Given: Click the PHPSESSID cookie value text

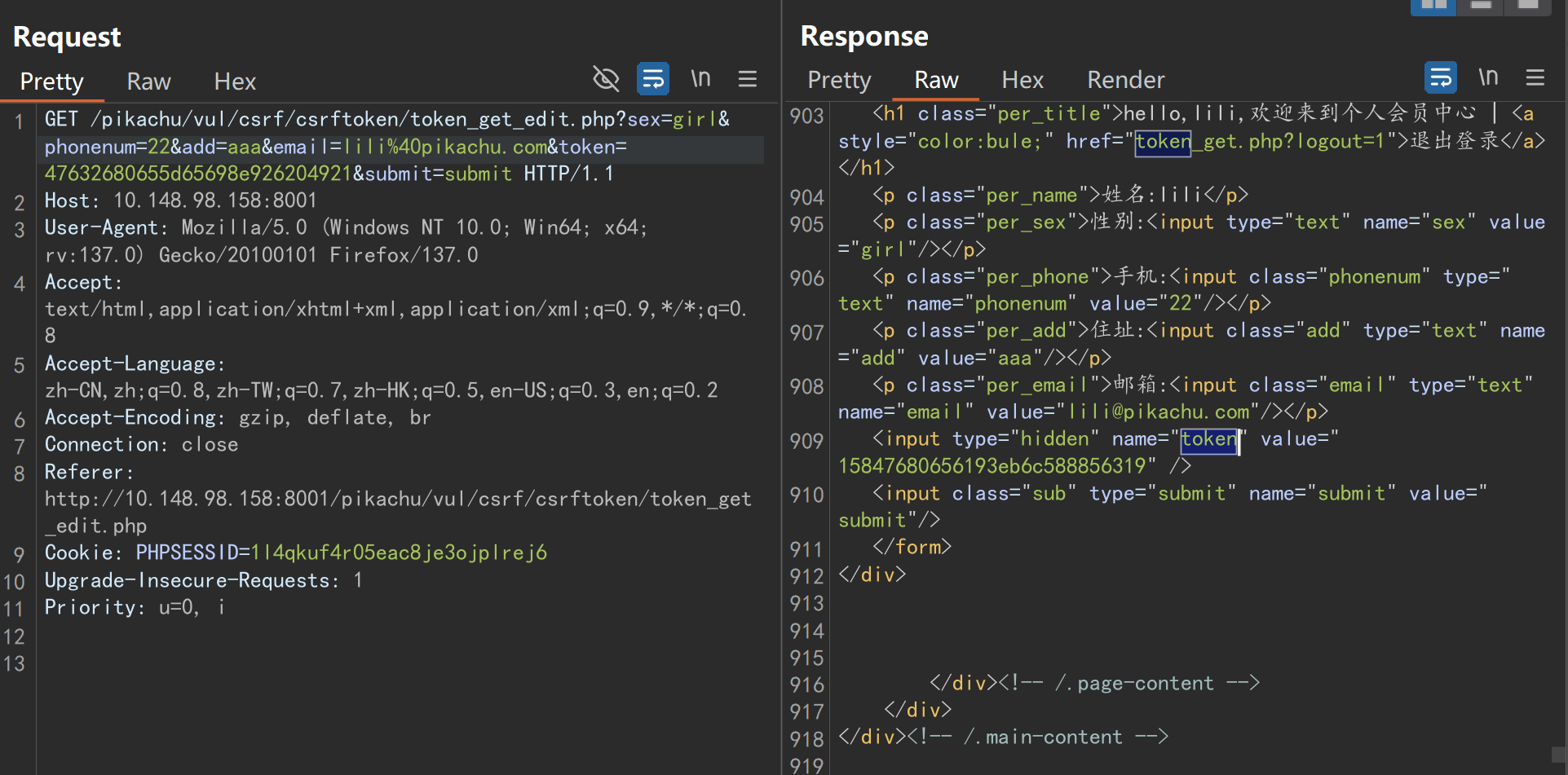Looking at the screenshot, I should pyautogui.click(x=399, y=553).
